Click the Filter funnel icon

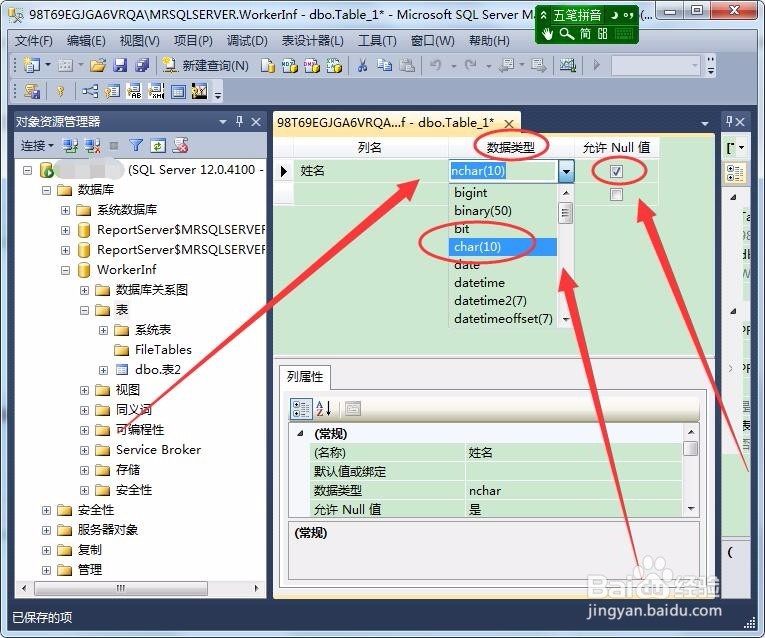point(136,145)
